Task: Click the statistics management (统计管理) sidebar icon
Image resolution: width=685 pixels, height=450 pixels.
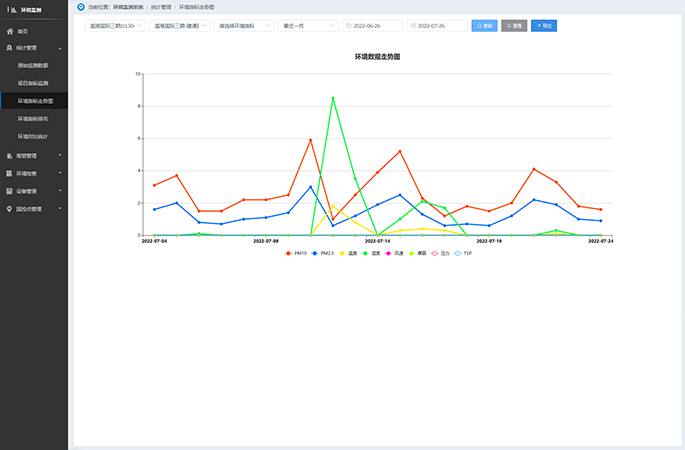Action: pyautogui.click(x=9, y=47)
